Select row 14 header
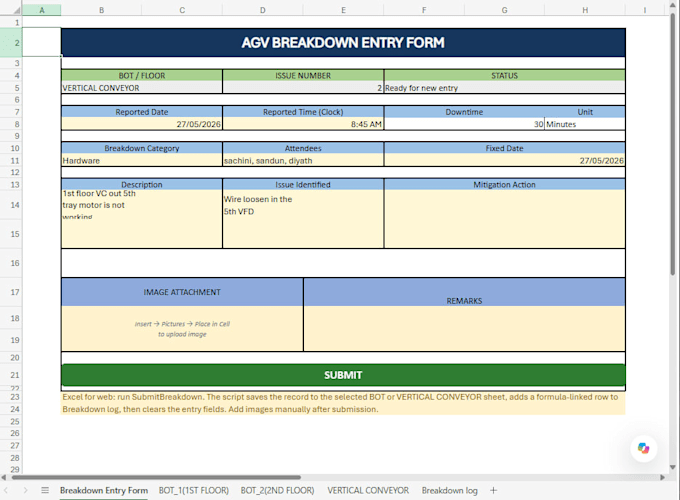680x500 pixels. tap(11, 205)
